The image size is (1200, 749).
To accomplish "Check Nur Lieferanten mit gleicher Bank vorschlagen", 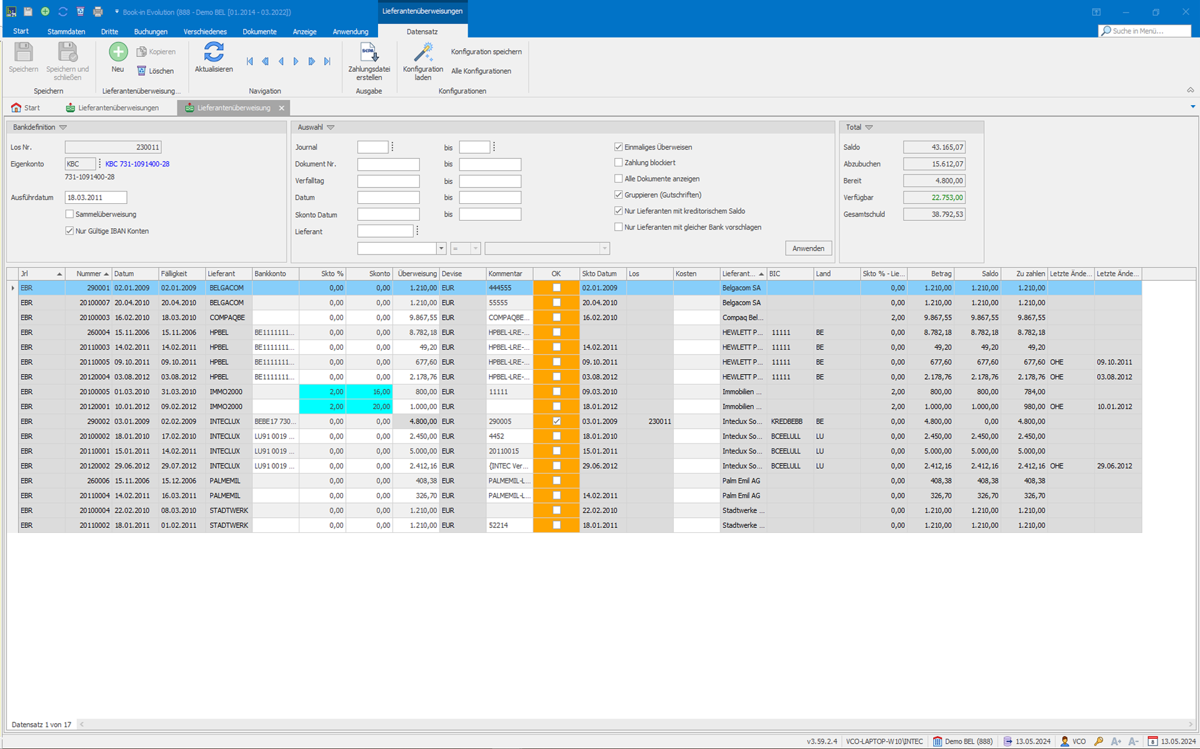I will coord(619,227).
